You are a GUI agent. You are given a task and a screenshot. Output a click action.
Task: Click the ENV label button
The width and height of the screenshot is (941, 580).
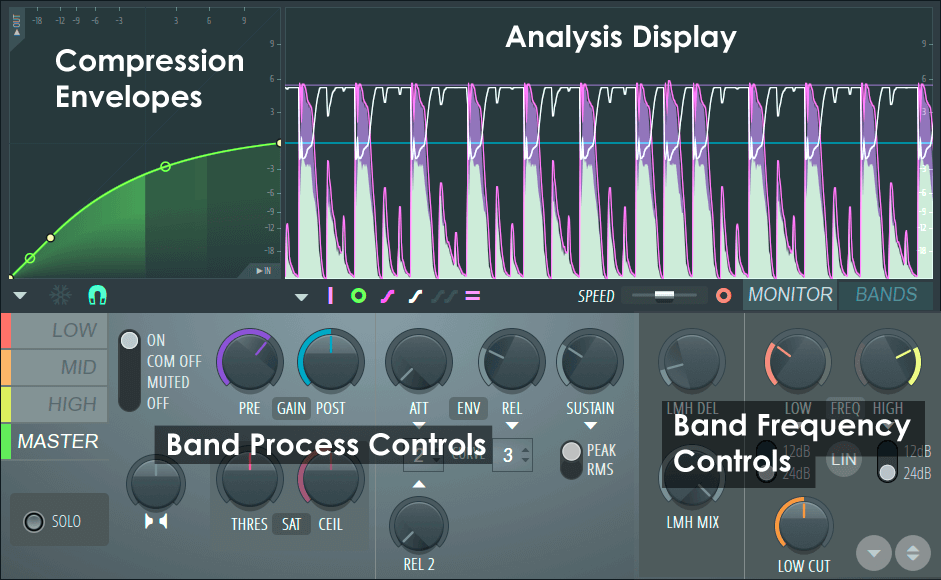[468, 408]
